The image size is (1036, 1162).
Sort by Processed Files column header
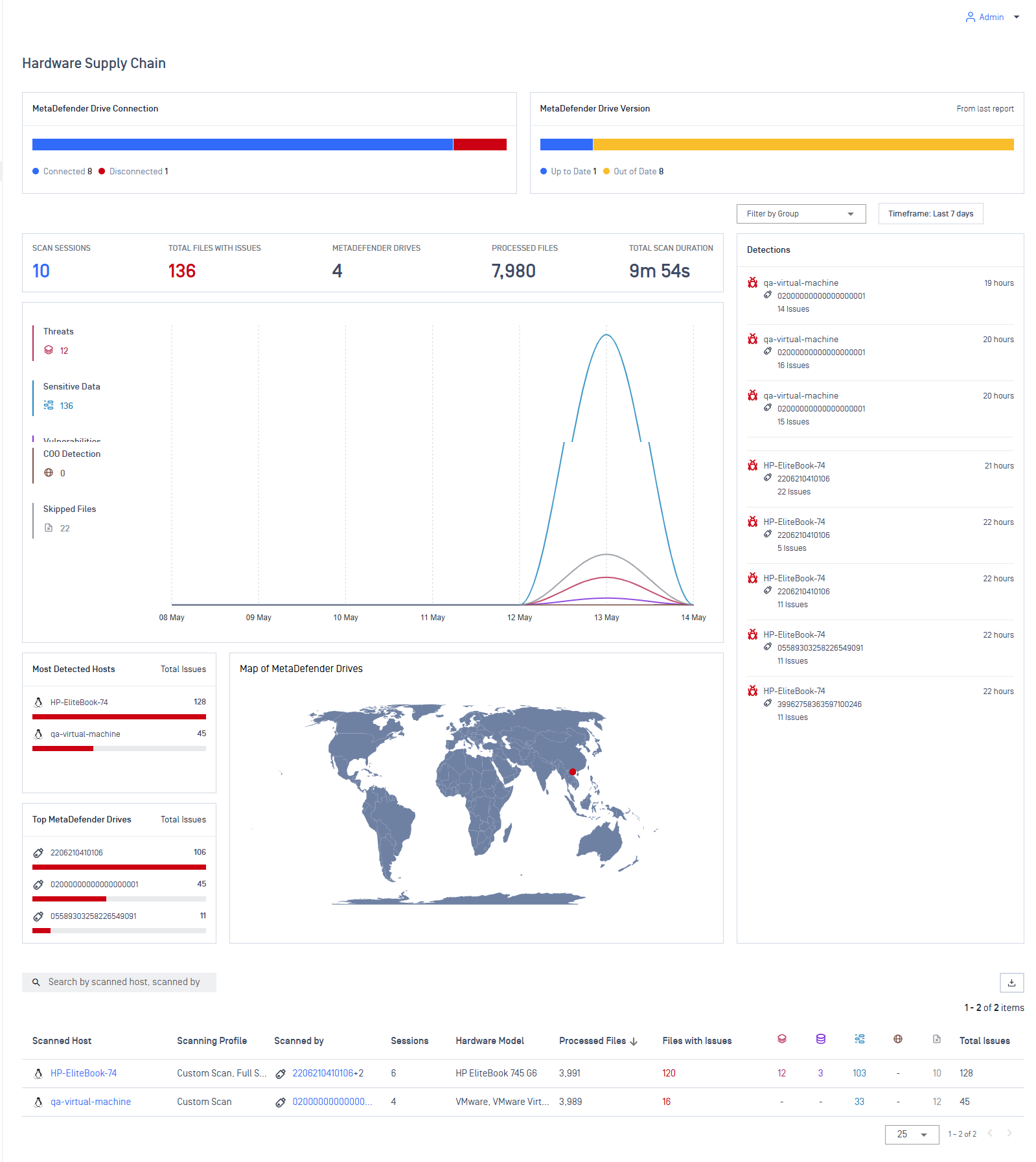[592, 1041]
